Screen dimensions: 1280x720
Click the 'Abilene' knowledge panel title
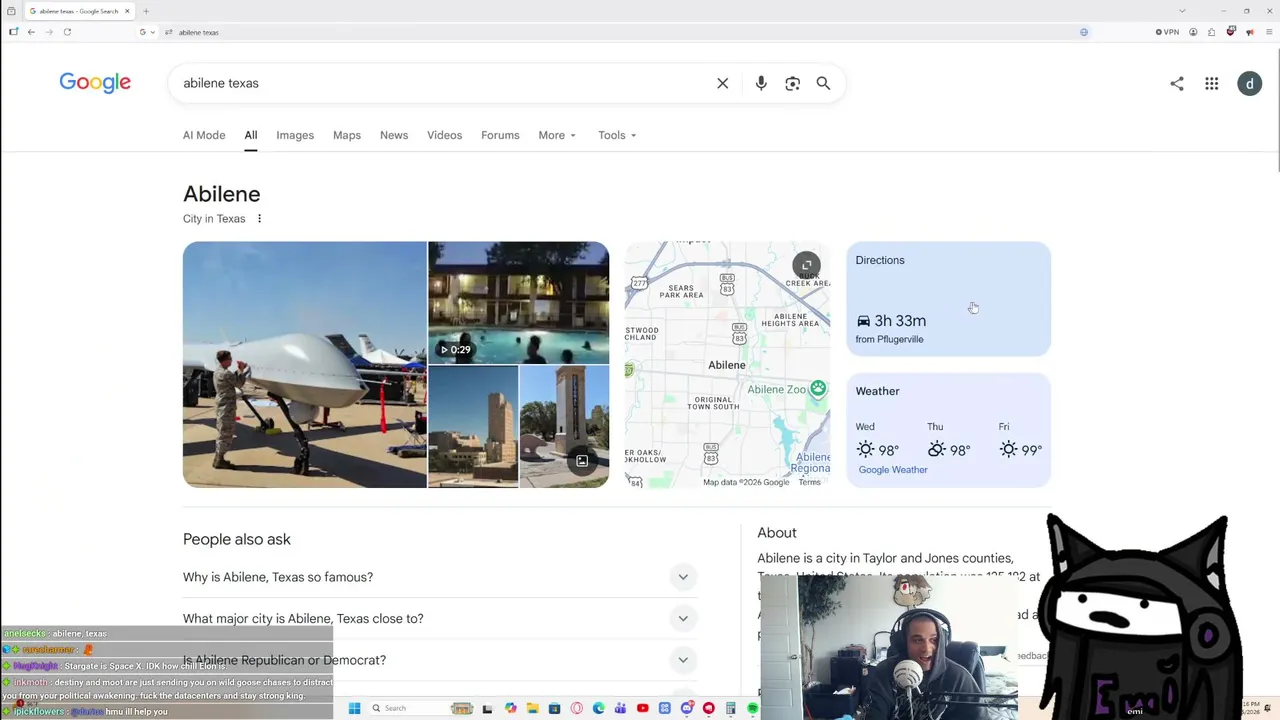[222, 194]
